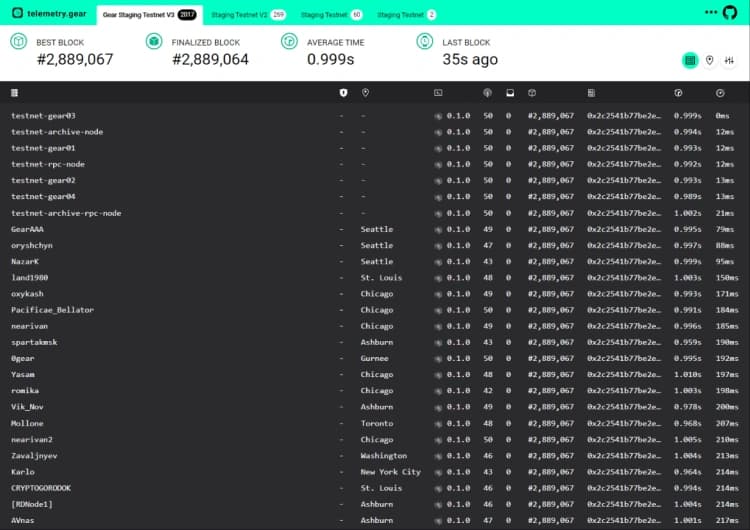Image resolution: width=750 pixels, height=530 pixels.
Task: Sort by location pin column
Action: pos(366,93)
